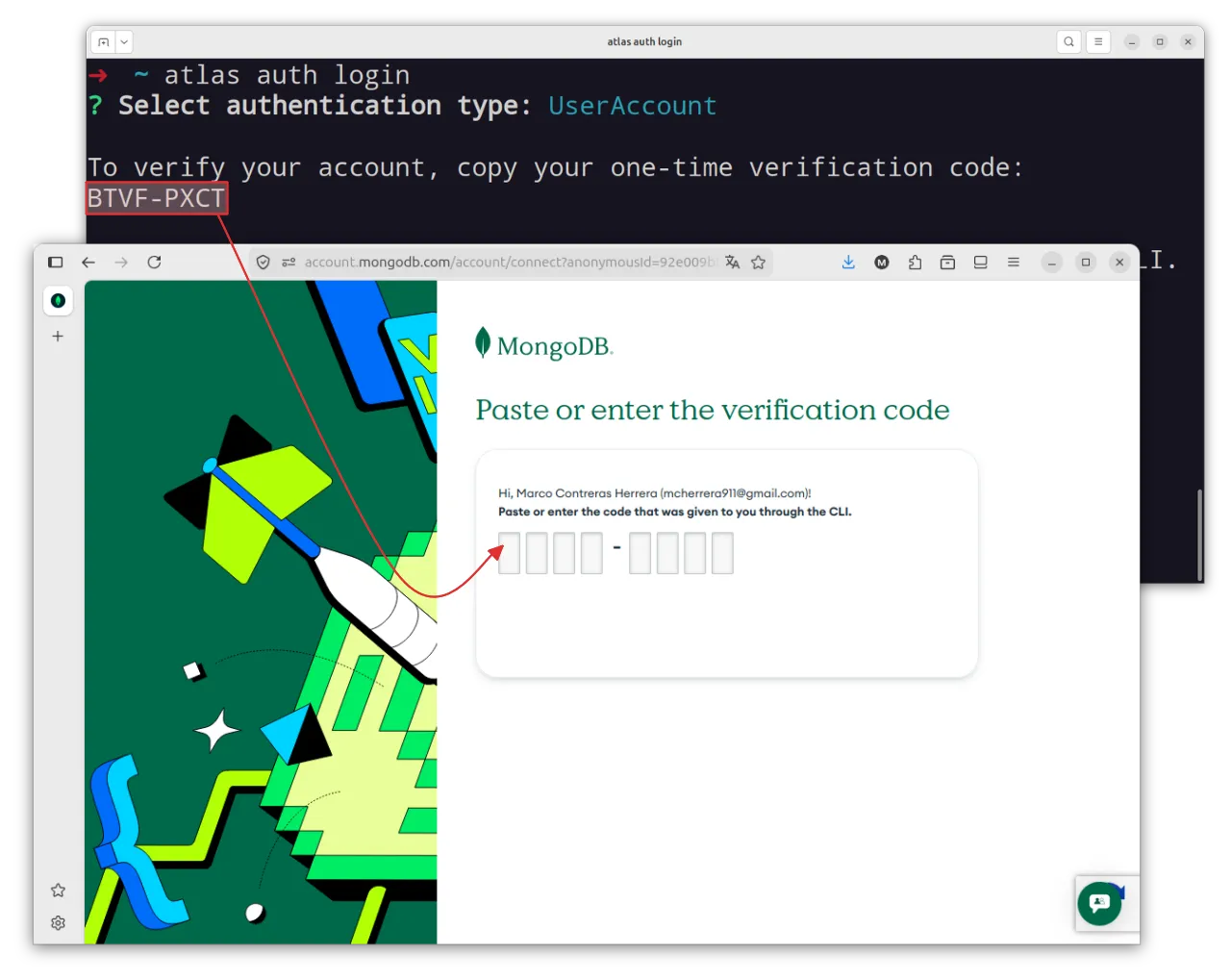
Task: Click the last verification code box
Action: click(722, 554)
